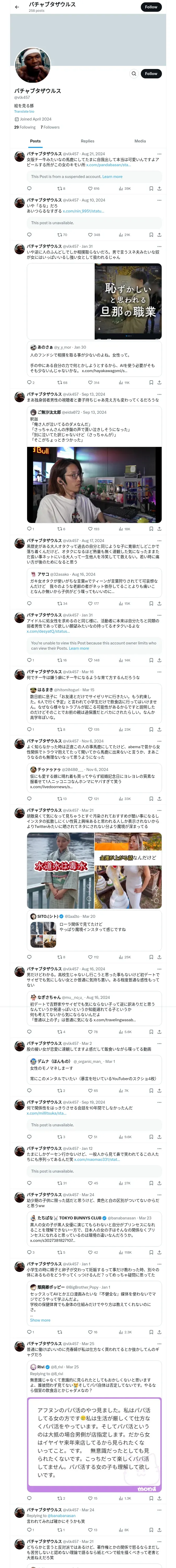Viewport: 176px width, 1568px height.
Task: Go back using the arrow icon
Action: click(17, 7)
